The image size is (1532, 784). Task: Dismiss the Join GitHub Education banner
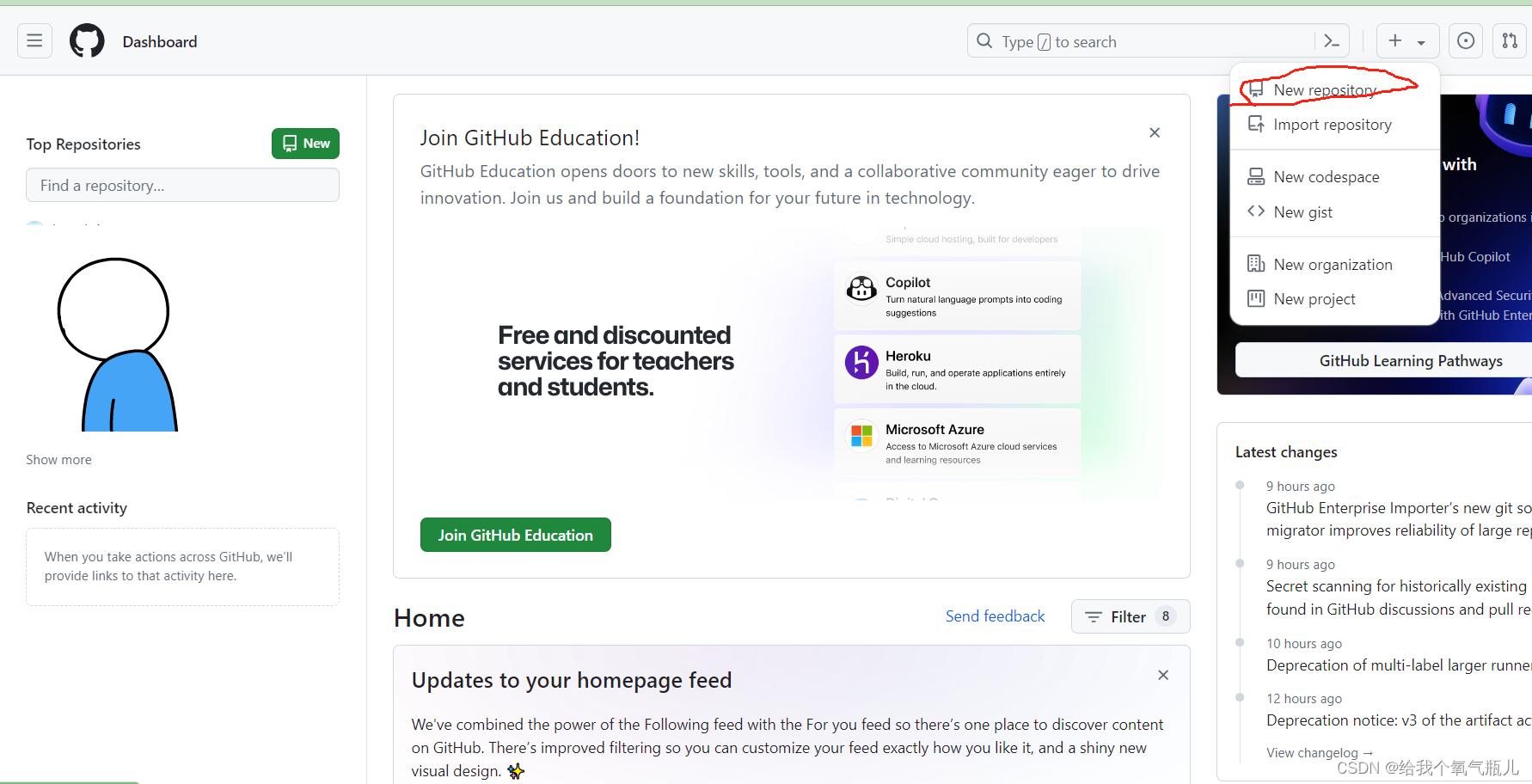click(x=1154, y=132)
